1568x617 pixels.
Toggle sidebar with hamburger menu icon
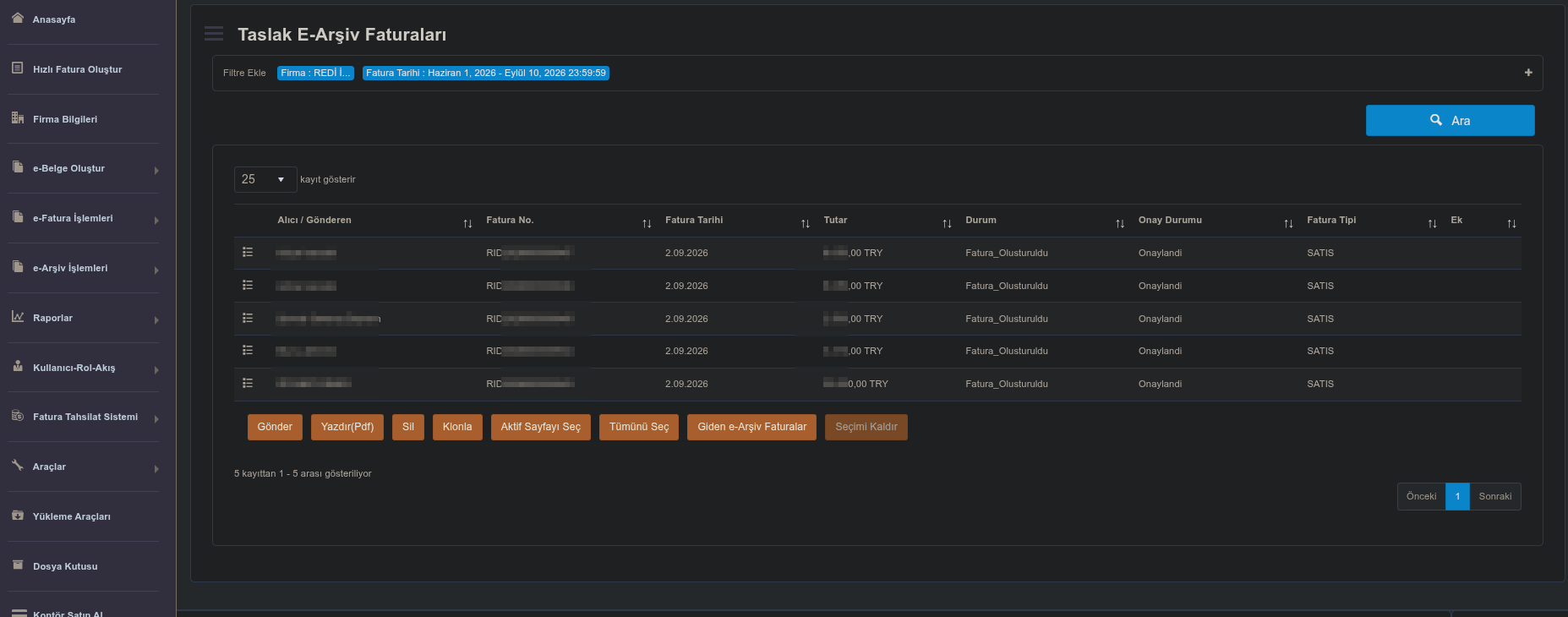214,34
